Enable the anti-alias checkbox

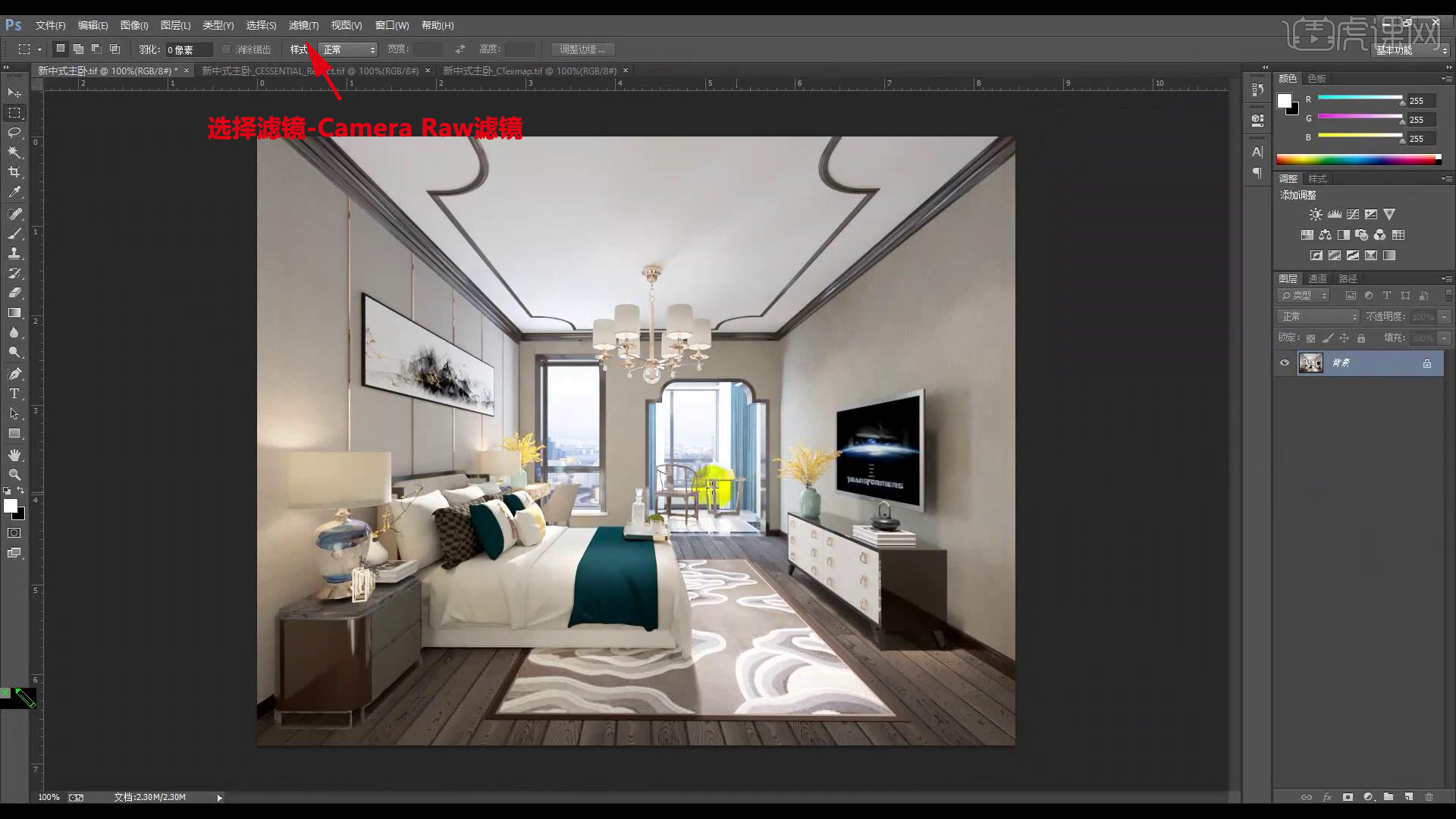point(226,49)
